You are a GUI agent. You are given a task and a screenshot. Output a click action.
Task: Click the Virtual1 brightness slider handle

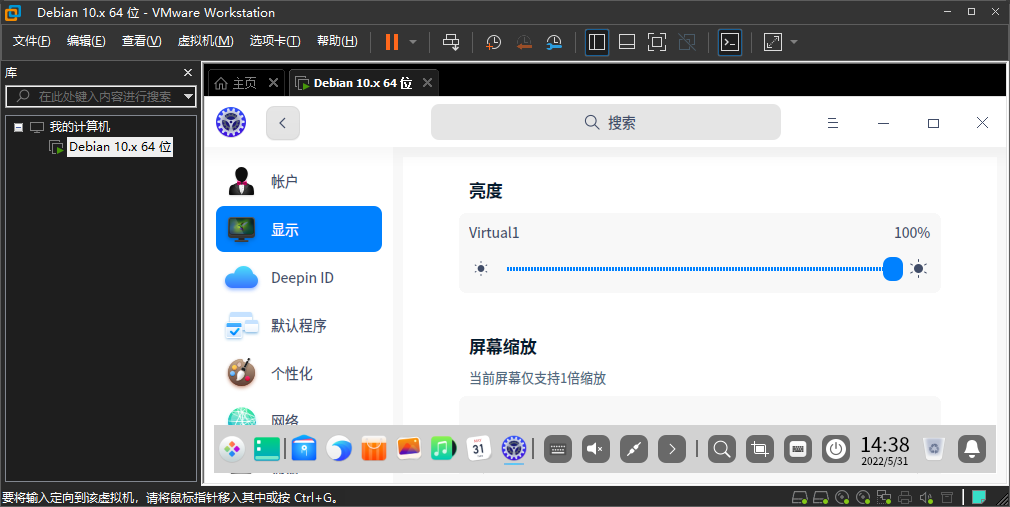point(893,269)
